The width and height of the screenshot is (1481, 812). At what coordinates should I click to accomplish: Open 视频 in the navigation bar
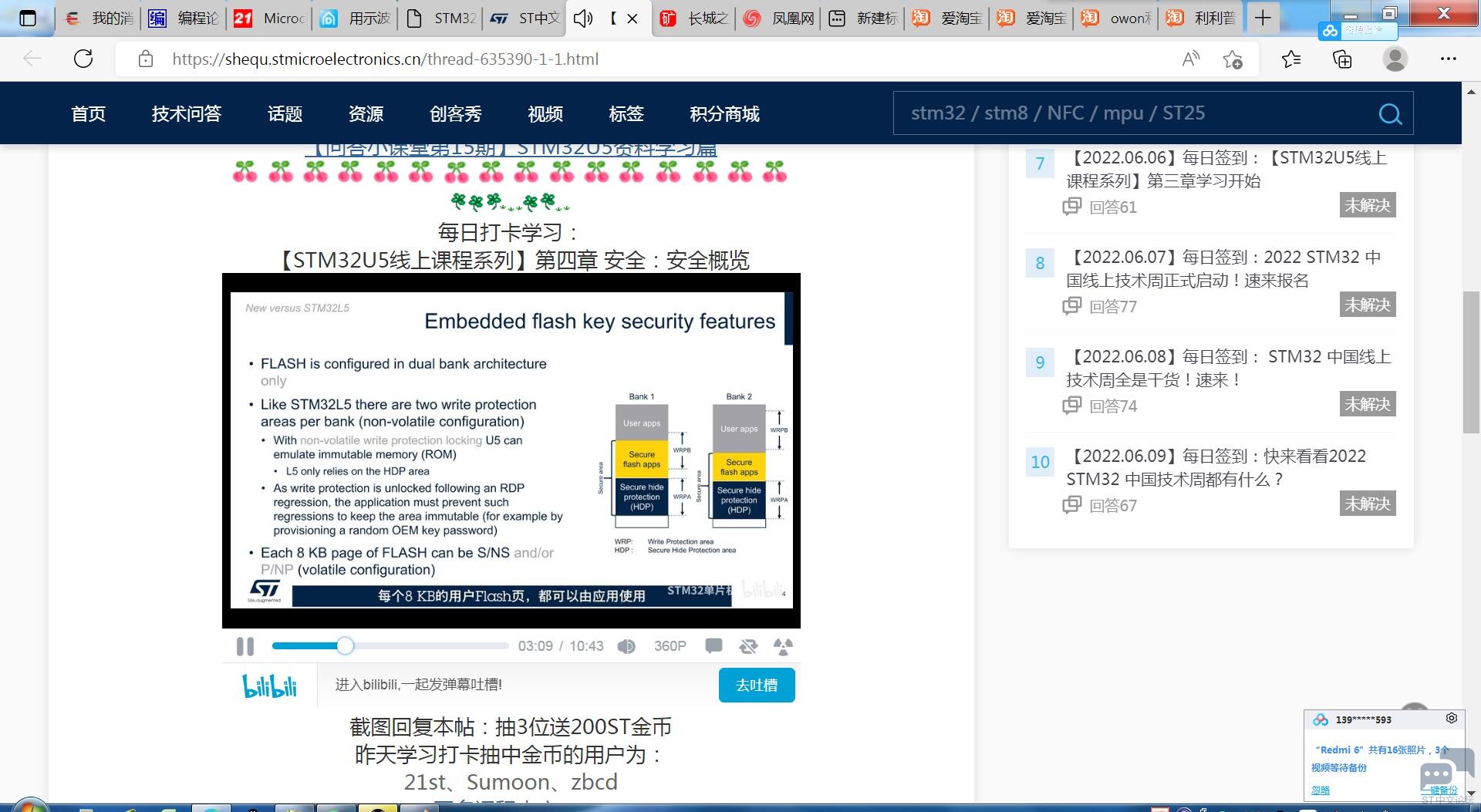pos(545,114)
